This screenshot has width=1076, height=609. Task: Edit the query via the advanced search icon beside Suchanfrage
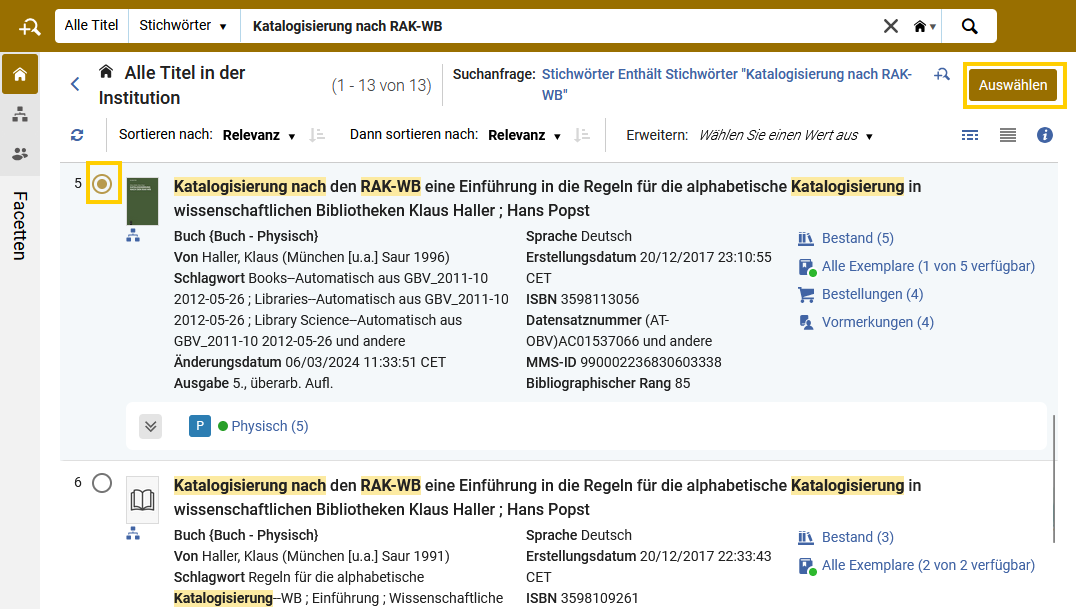[942, 74]
